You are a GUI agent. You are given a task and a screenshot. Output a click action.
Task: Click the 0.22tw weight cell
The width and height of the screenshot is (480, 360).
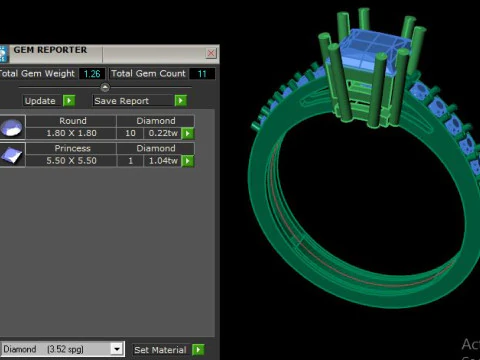[163, 133]
